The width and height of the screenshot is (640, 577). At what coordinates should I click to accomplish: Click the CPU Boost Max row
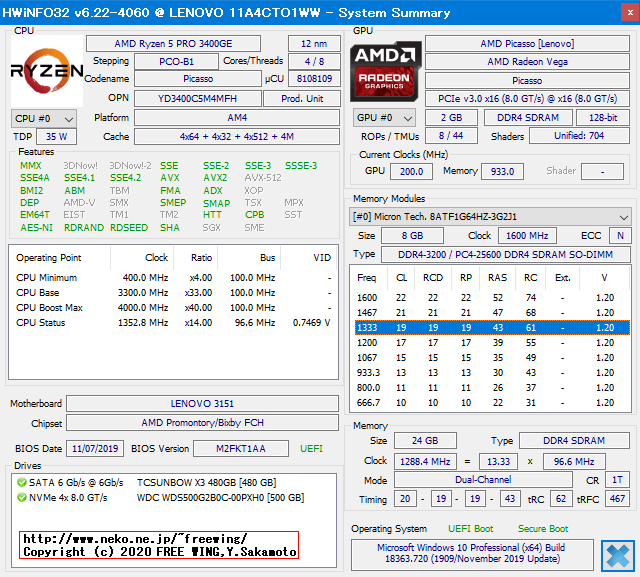click(x=173, y=308)
